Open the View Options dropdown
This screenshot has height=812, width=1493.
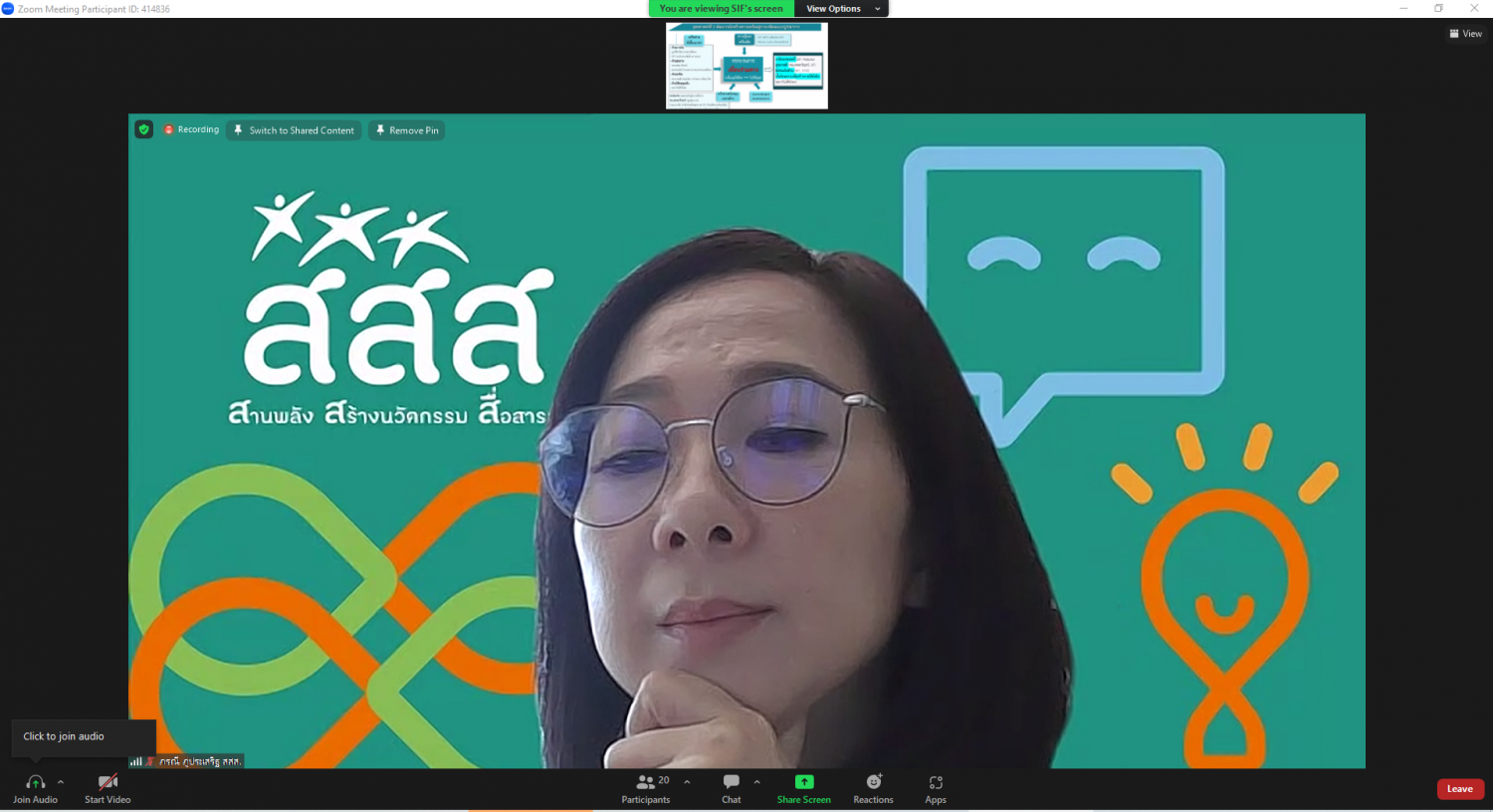tap(841, 9)
